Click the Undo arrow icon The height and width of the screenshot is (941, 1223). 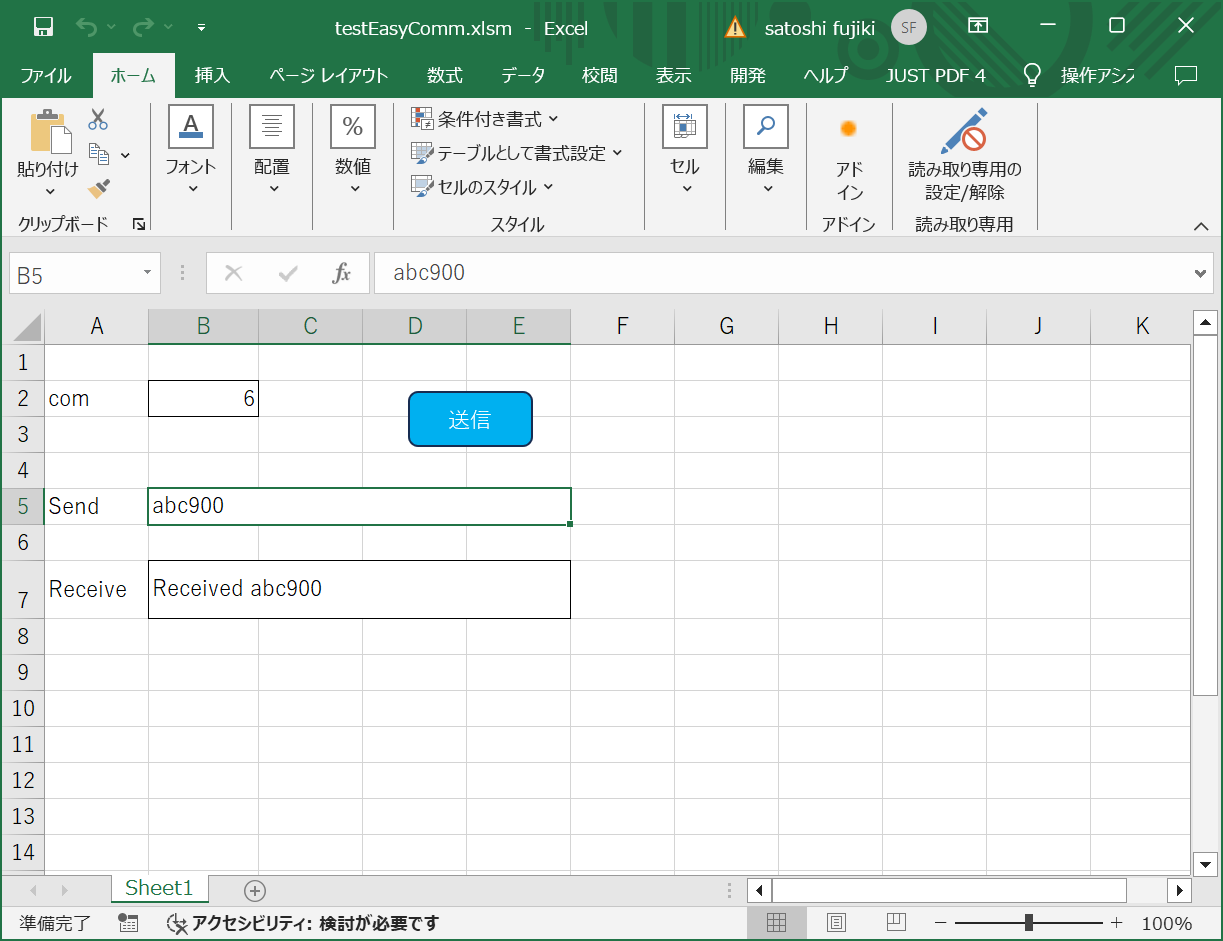[88, 27]
